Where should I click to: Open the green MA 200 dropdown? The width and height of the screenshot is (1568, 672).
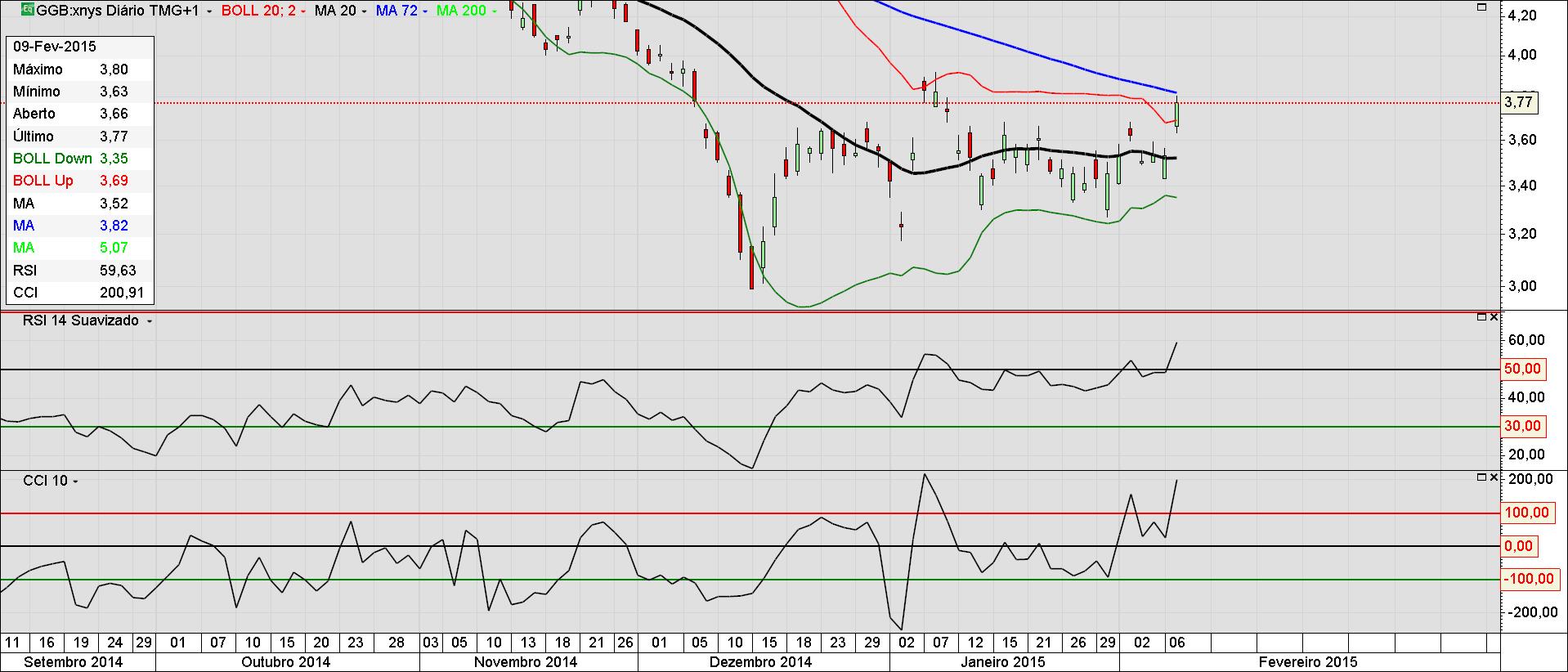click(x=494, y=11)
